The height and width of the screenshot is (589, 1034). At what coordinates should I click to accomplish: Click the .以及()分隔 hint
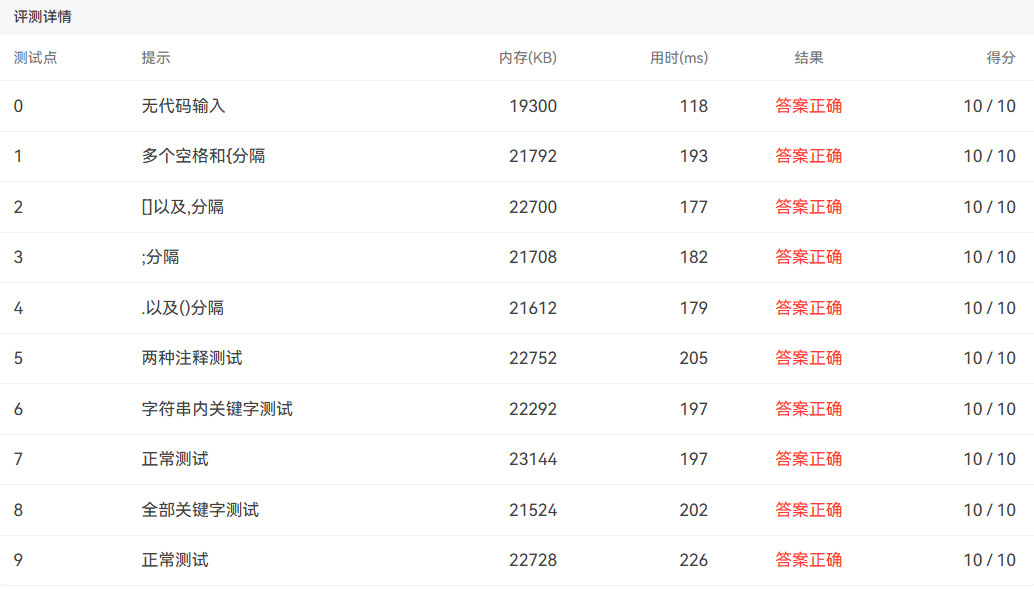tap(183, 308)
